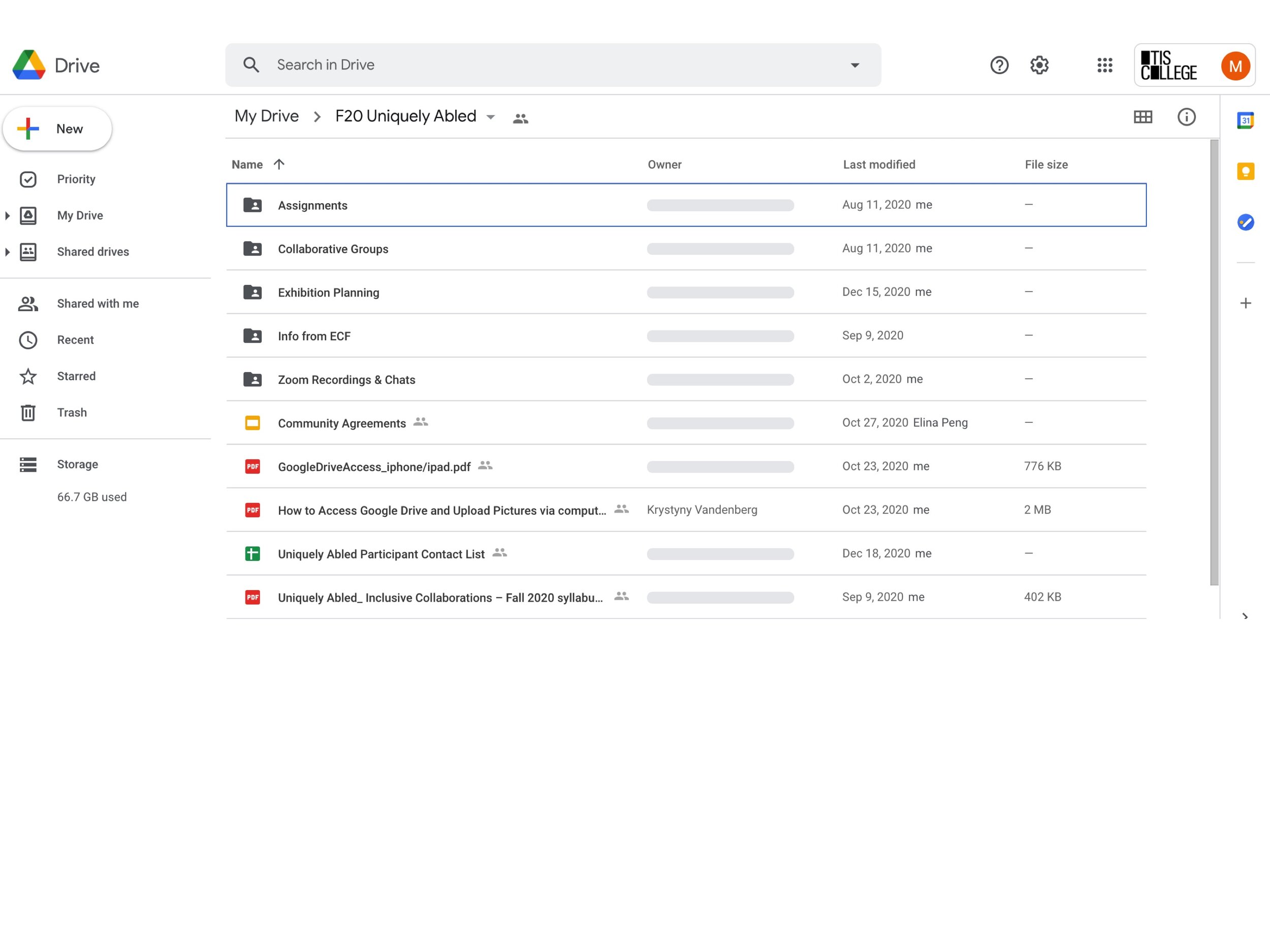Open the Google apps grid icon

pos(1105,65)
